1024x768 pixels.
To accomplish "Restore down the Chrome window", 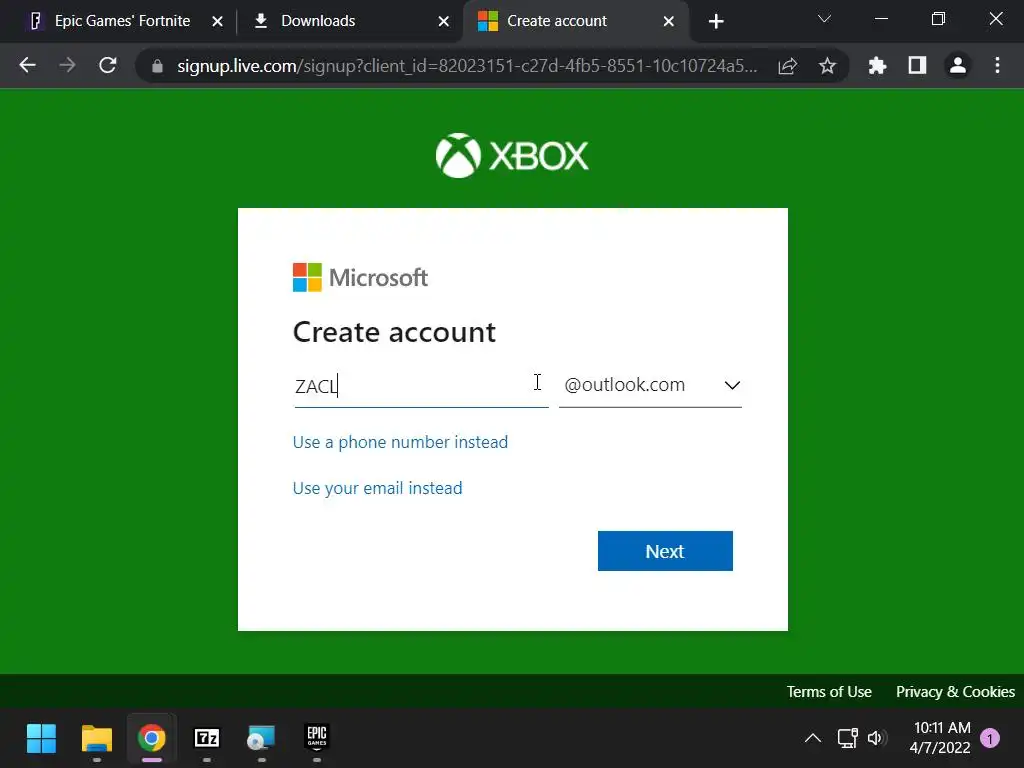I will pyautogui.click(x=938, y=20).
